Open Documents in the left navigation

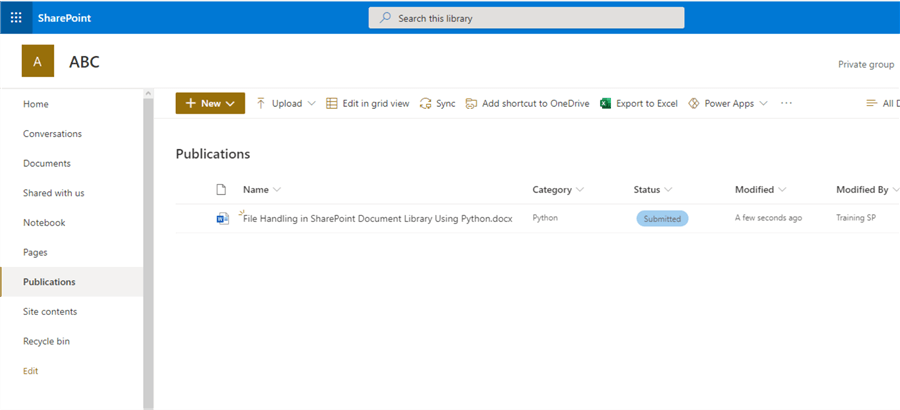(x=47, y=163)
